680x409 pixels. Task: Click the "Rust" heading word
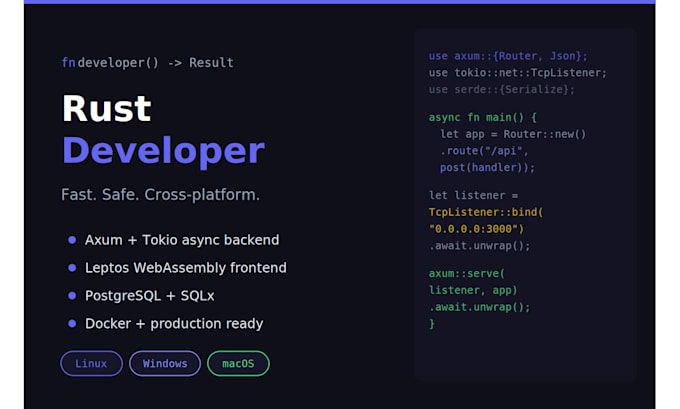pyautogui.click(x=107, y=108)
